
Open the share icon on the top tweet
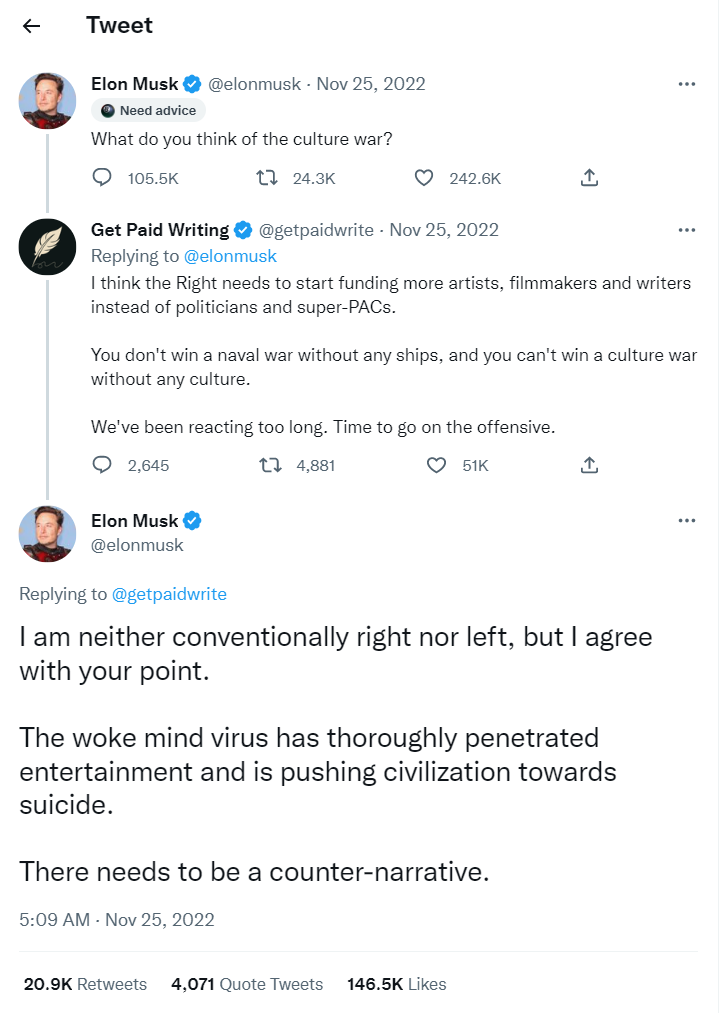point(589,177)
